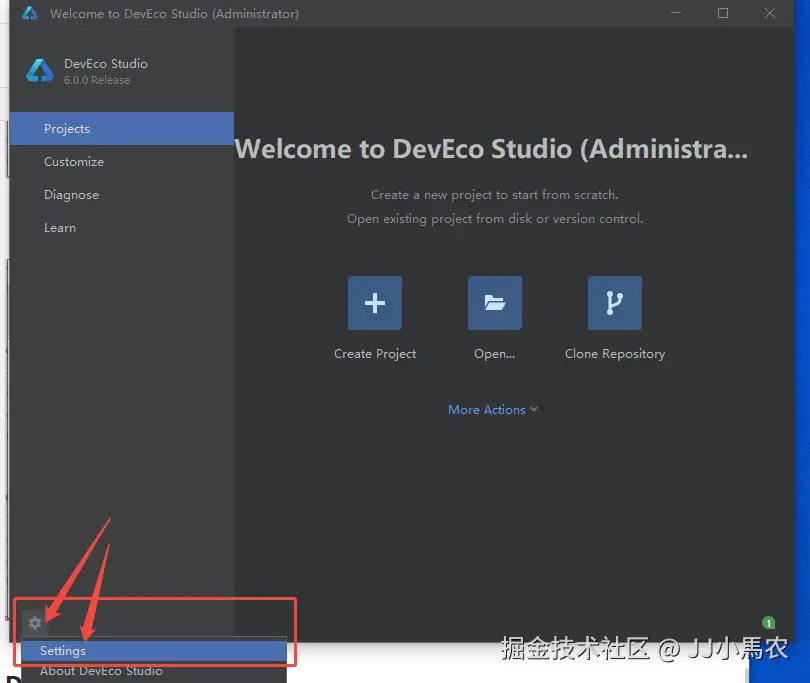Viewport: 810px width, 683px height.
Task: Click the DevEco Studio name in sidebar
Action: click(106, 64)
